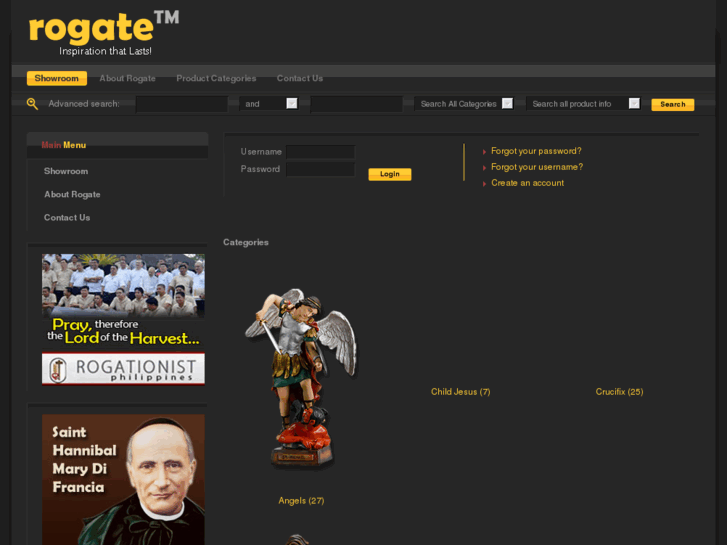Screen dimensions: 727x545
Task: Click the Login button
Action: click(389, 174)
